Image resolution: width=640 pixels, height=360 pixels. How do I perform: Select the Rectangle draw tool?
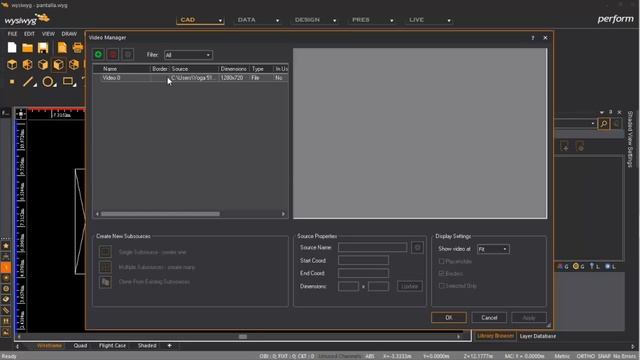pos(69,82)
